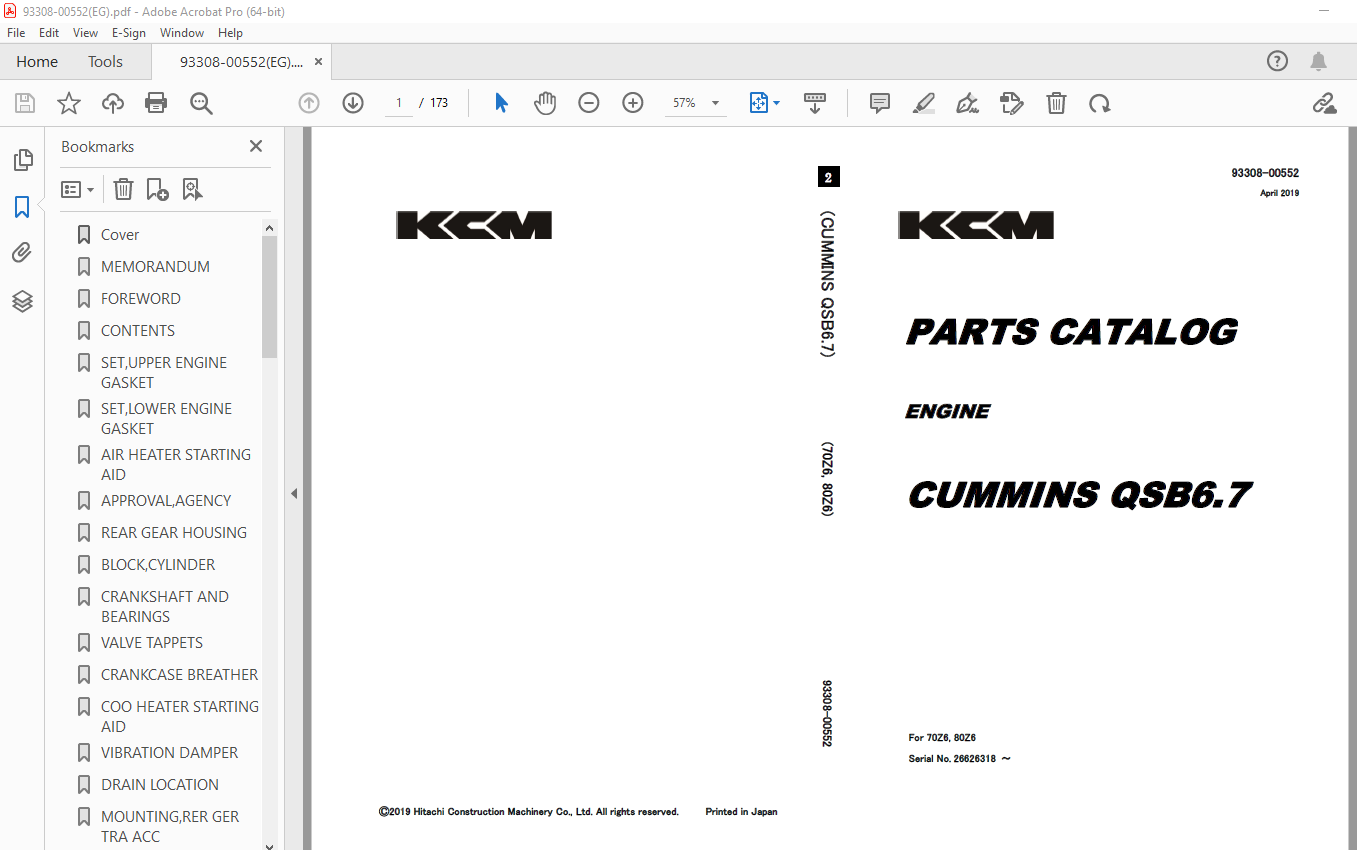Add a sticky note comment
This screenshot has height=850, width=1357.
click(880, 103)
